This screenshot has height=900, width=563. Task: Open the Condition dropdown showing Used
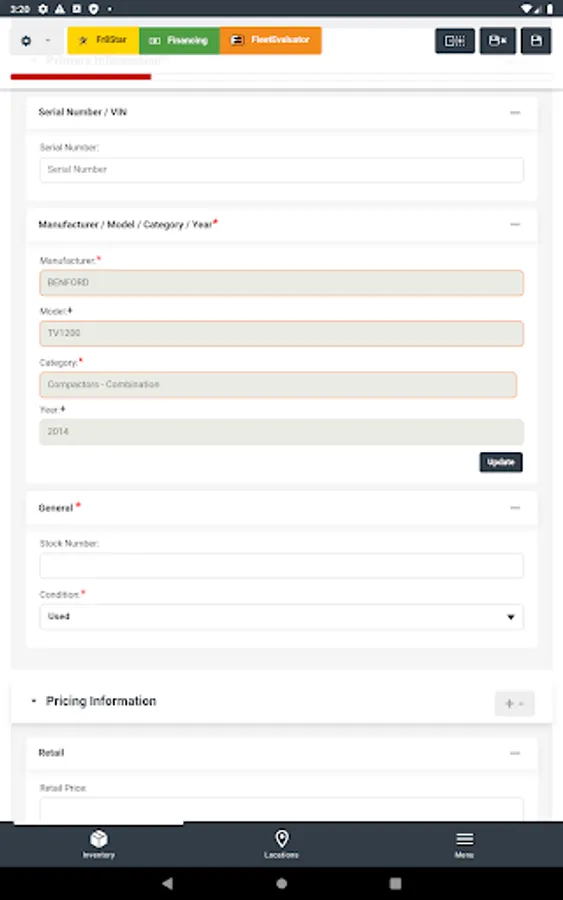[281, 617]
